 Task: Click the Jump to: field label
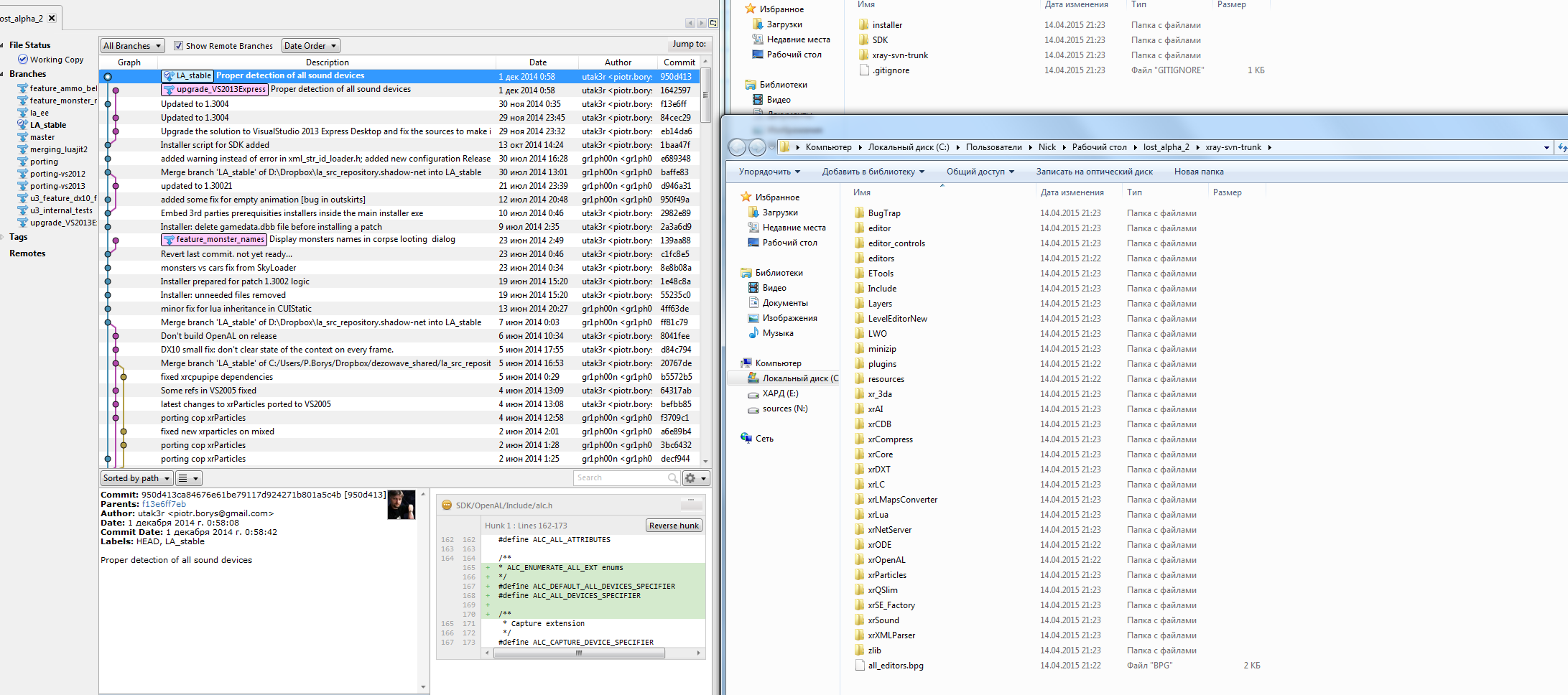click(x=689, y=45)
